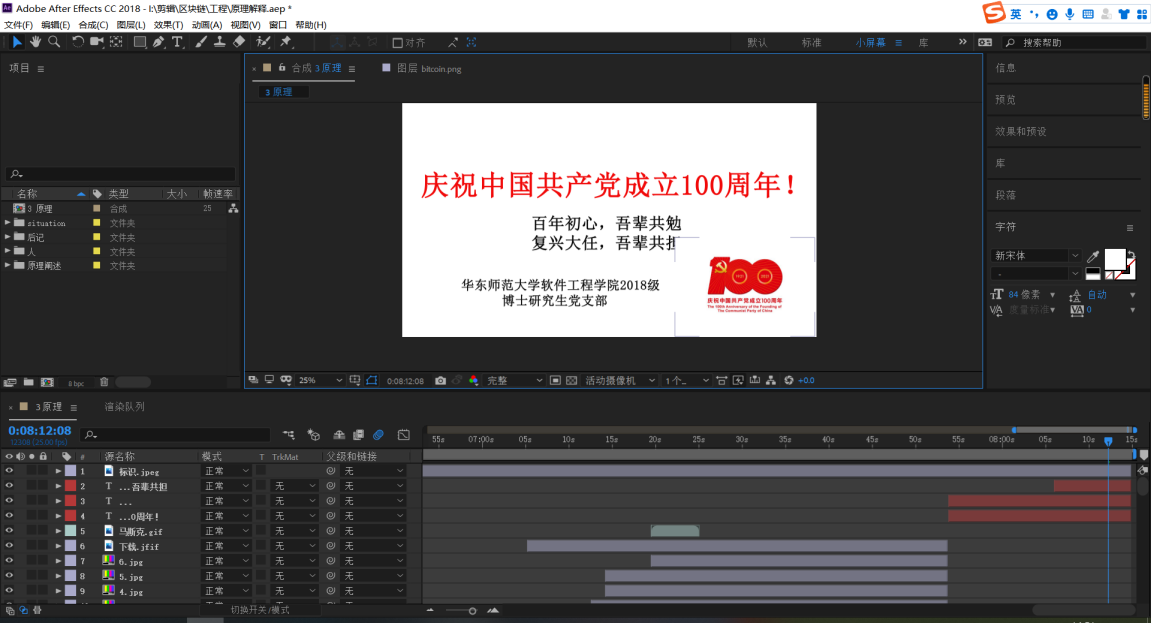The image size is (1151, 623).
Task: Select the Horizontal Type tool
Action: tap(177, 42)
